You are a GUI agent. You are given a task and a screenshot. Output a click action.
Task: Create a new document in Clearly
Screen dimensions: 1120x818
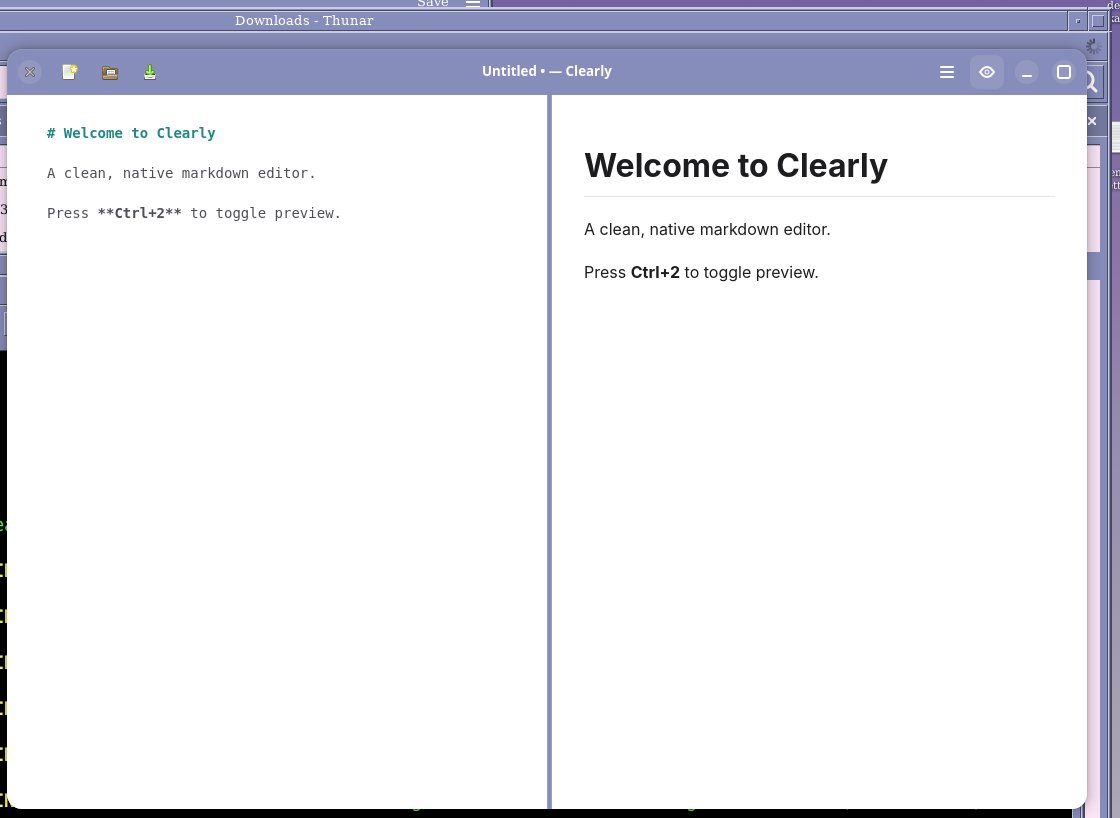[69, 71]
